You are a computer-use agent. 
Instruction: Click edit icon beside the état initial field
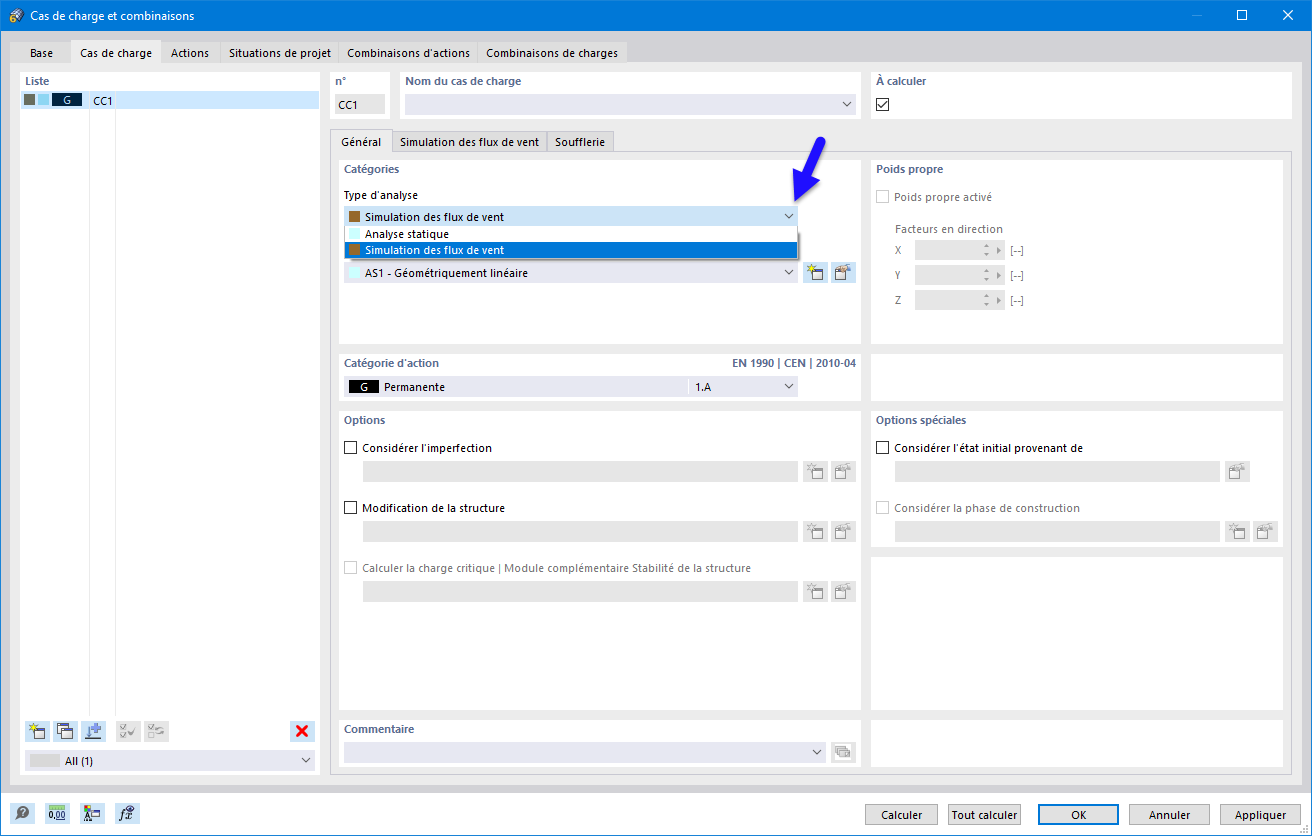(1238, 472)
